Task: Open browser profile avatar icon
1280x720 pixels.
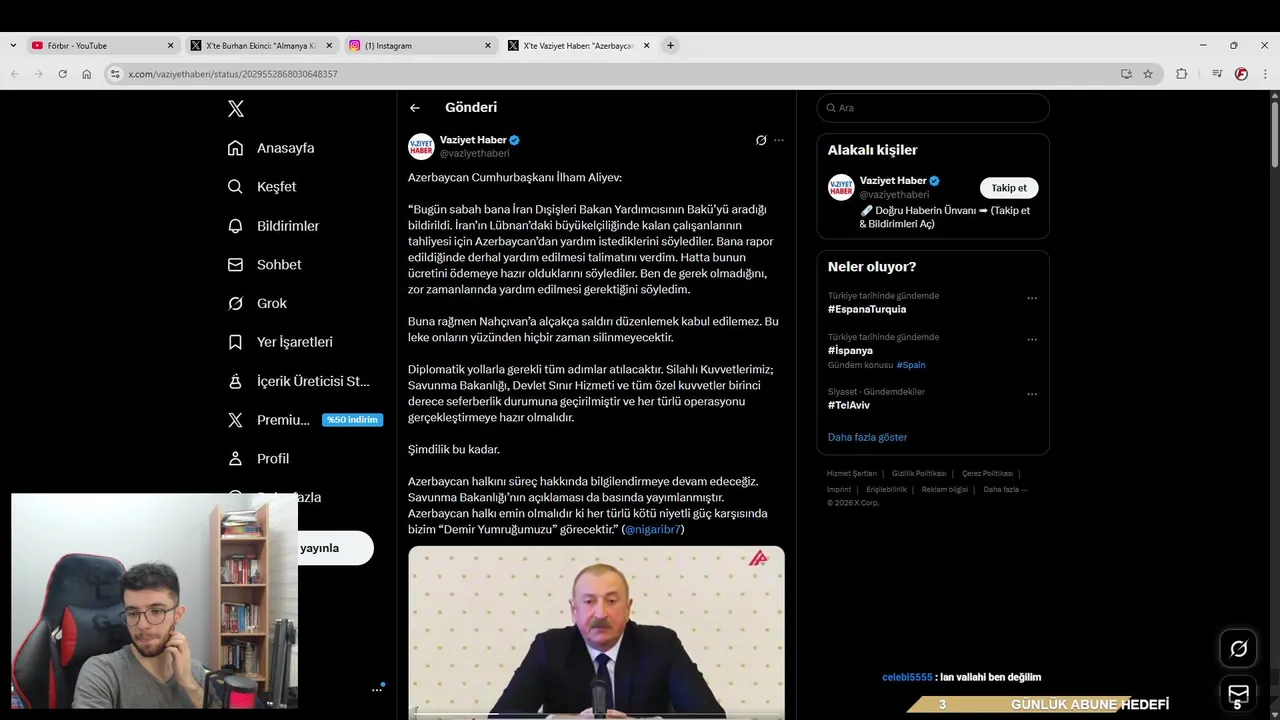Action: point(1241,74)
